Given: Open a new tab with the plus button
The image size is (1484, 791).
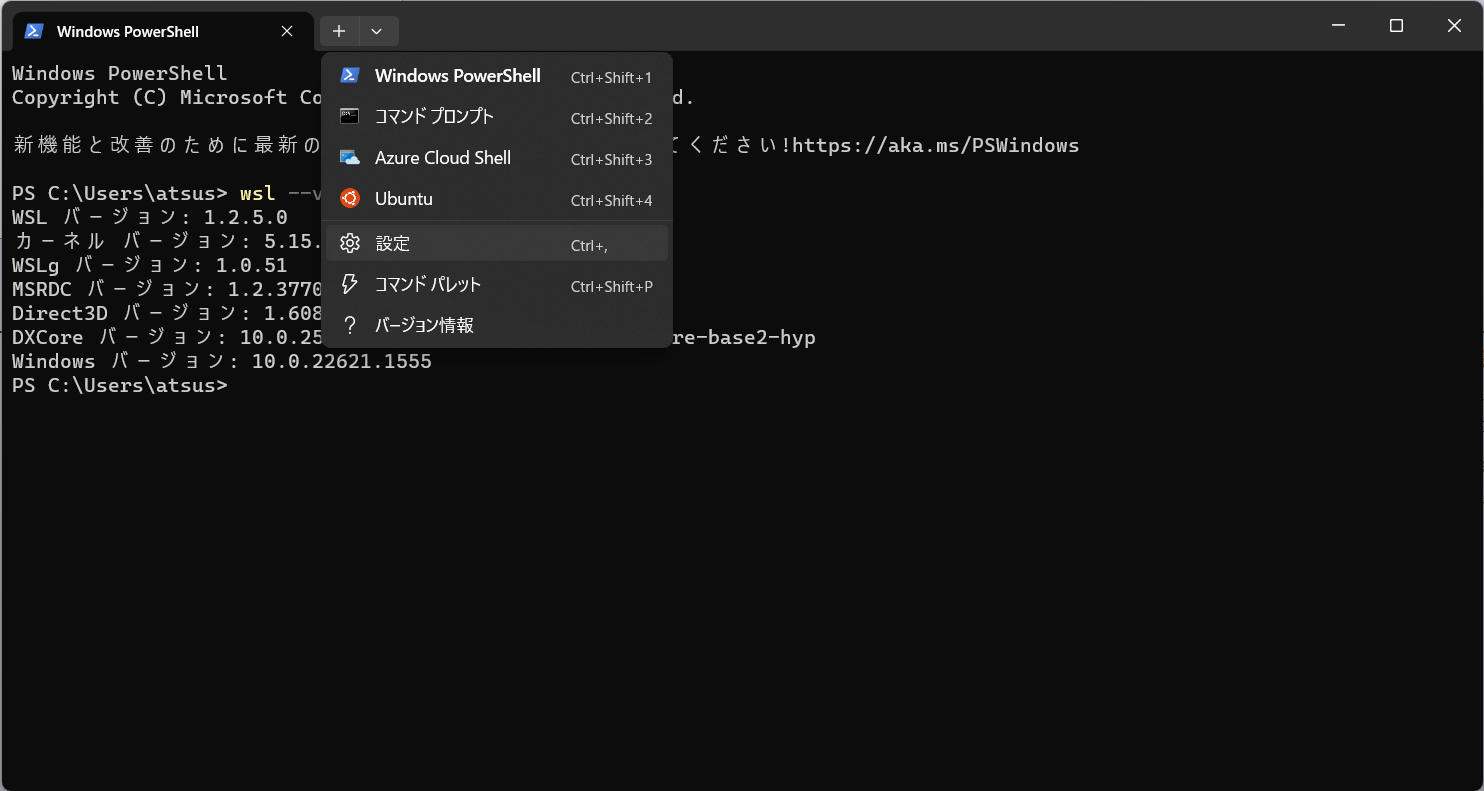Looking at the screenshot, I should pos(339,31).
